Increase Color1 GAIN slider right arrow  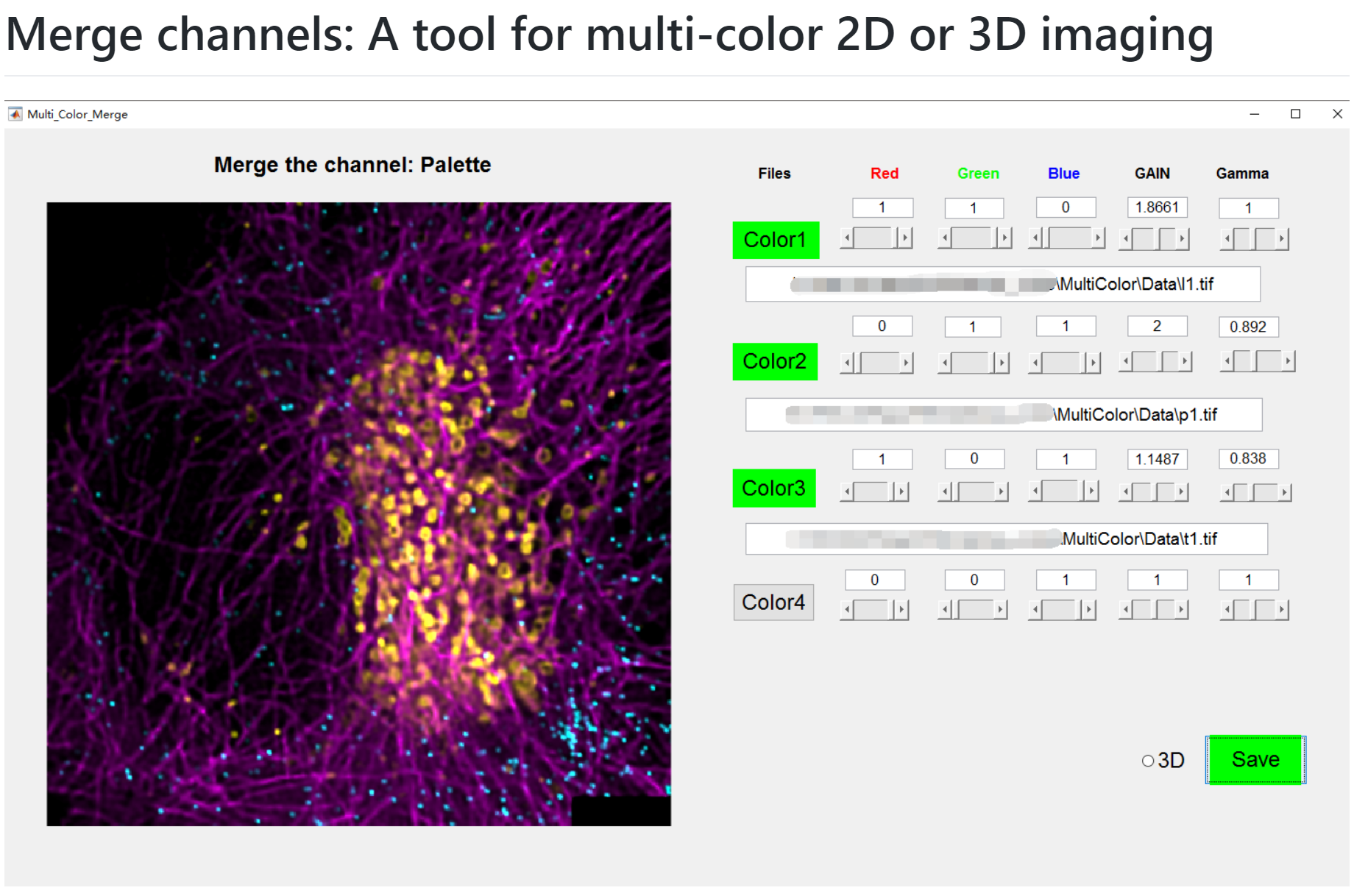coord(1183,238)
